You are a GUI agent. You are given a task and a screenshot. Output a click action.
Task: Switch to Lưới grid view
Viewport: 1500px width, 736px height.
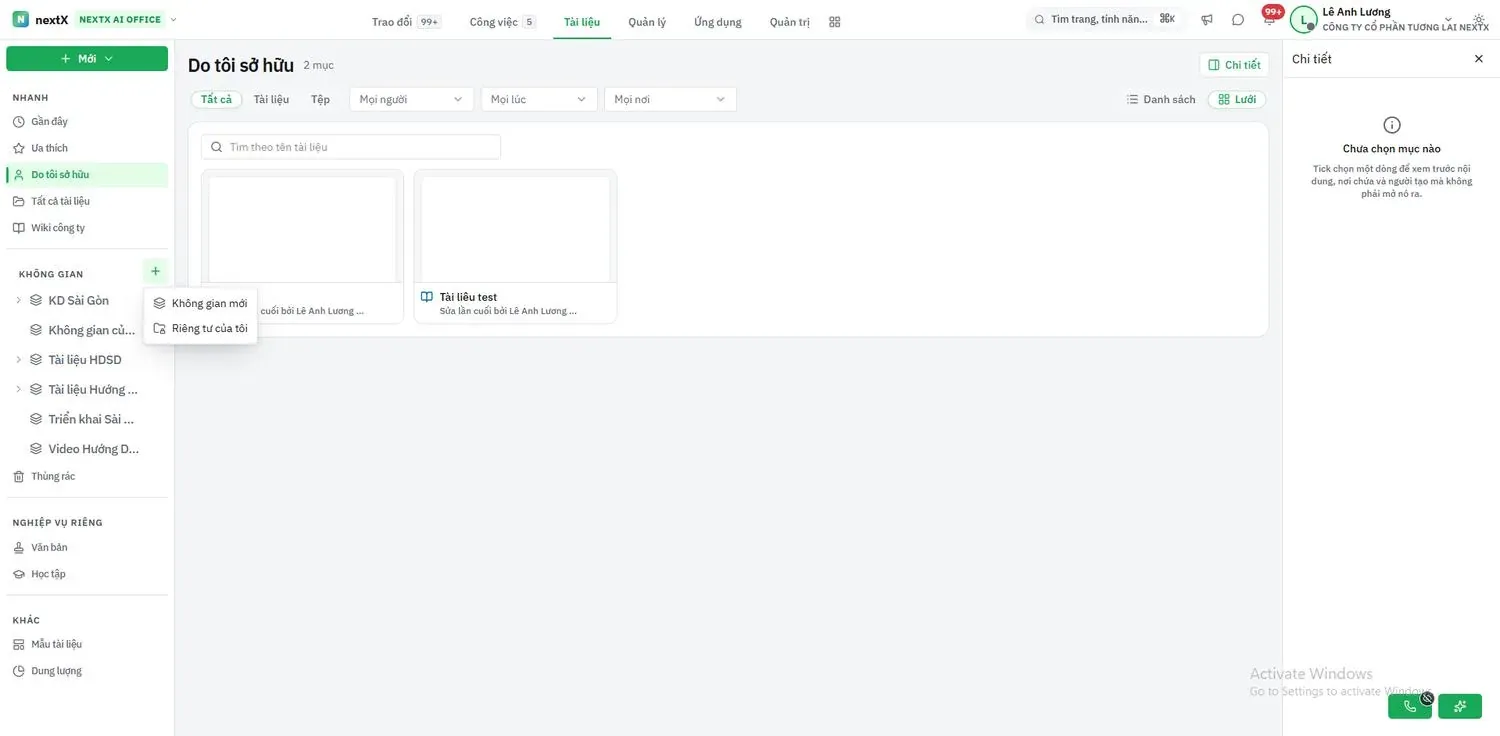1237,99
